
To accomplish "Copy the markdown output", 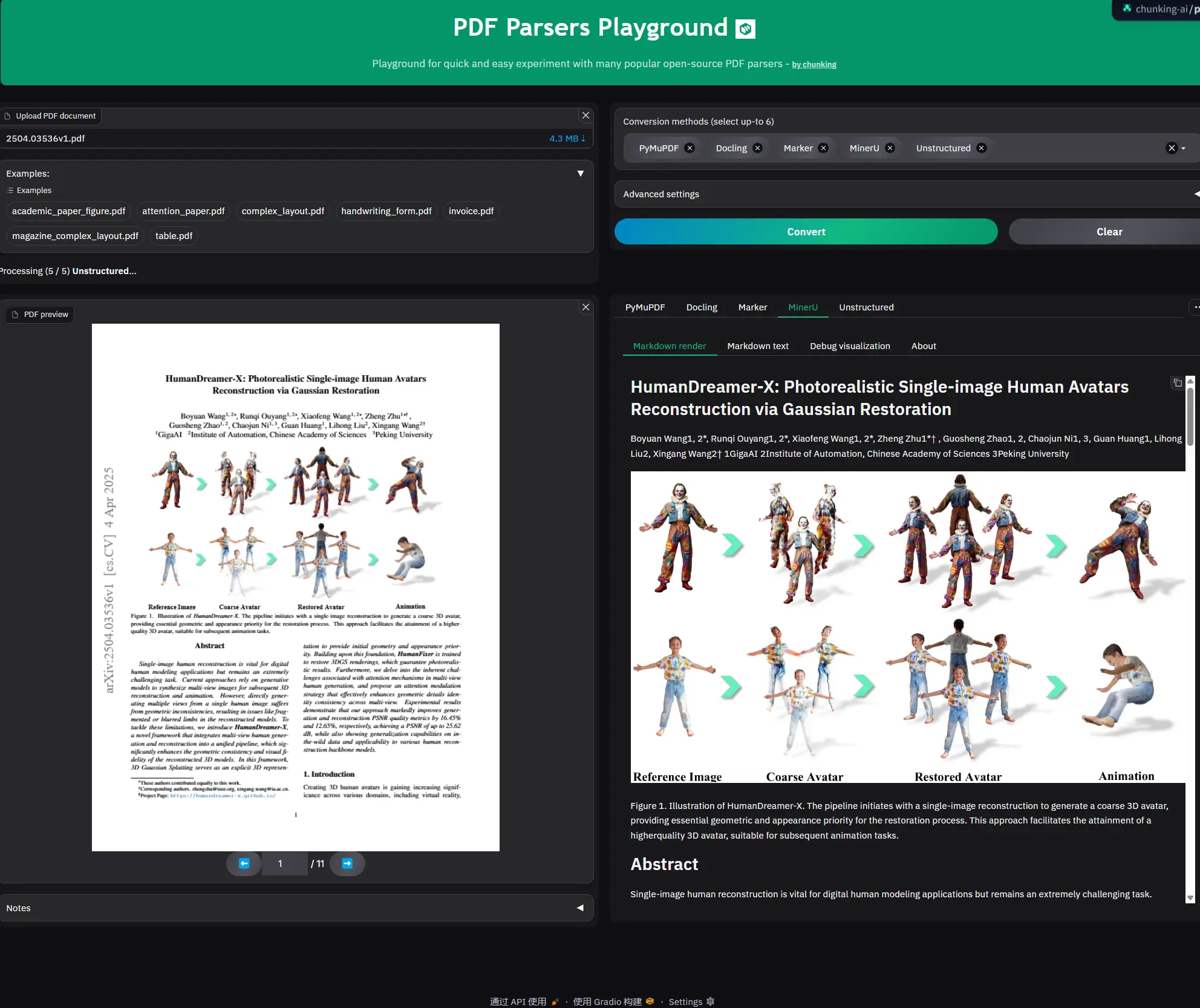I will pos(1177,382).
